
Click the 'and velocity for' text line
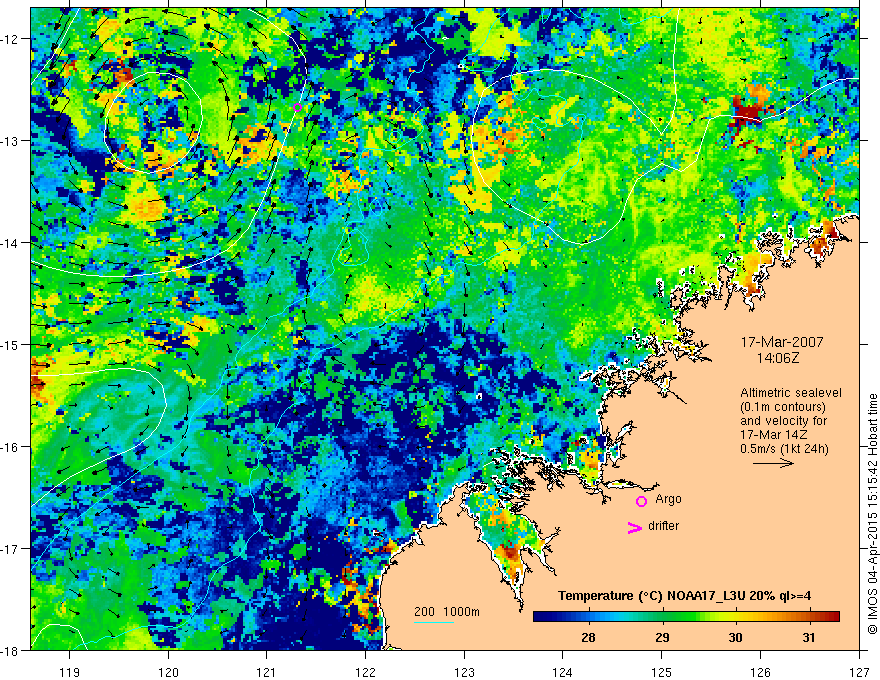pyautogui.click(x=783, y=421)
